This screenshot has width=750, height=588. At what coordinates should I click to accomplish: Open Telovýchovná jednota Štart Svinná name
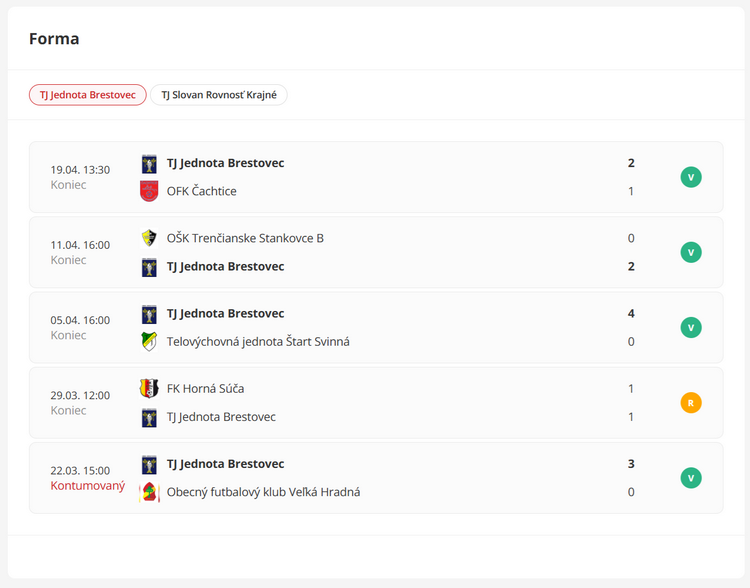tap(258, 342)
